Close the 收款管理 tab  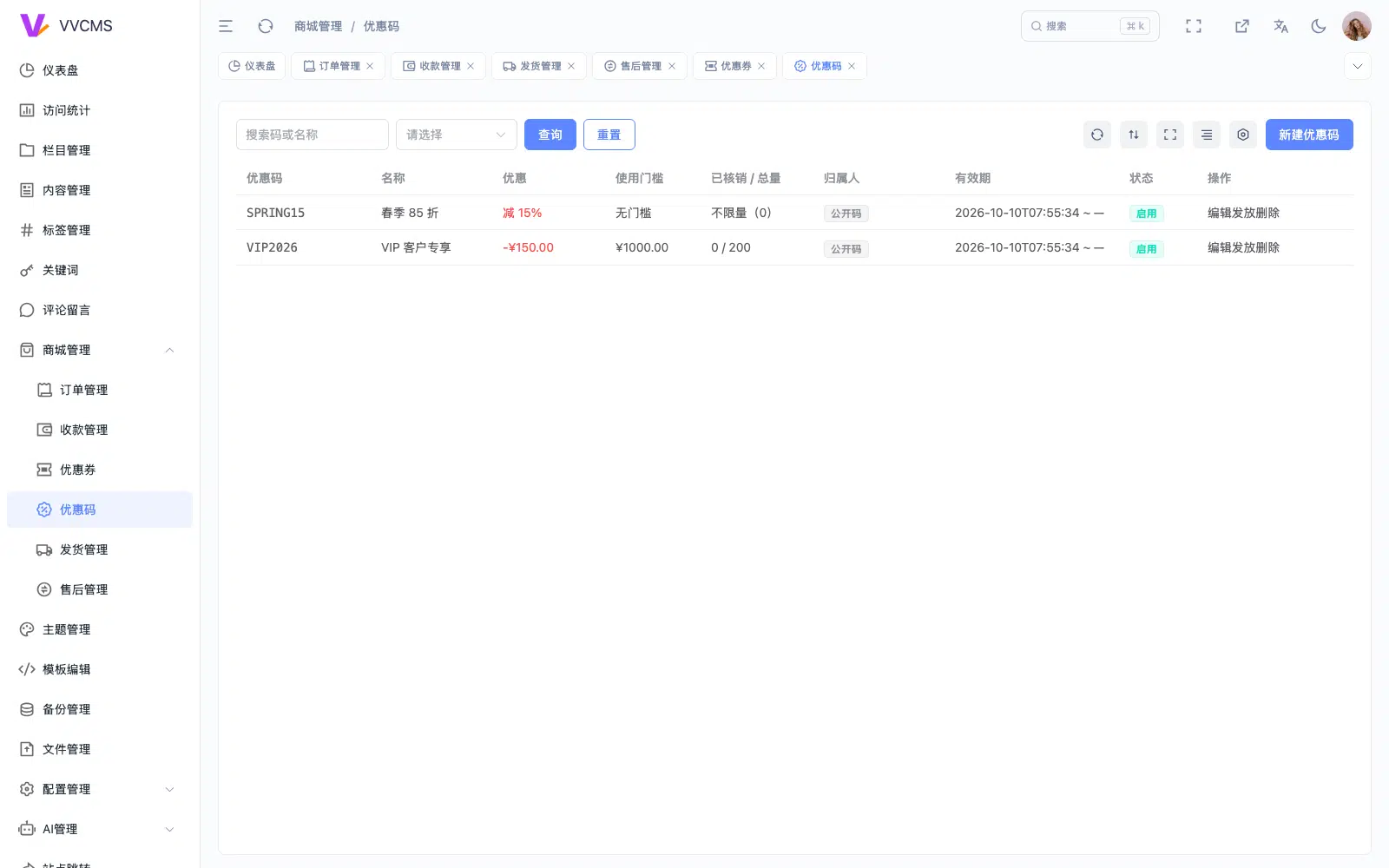click(471, 66)
